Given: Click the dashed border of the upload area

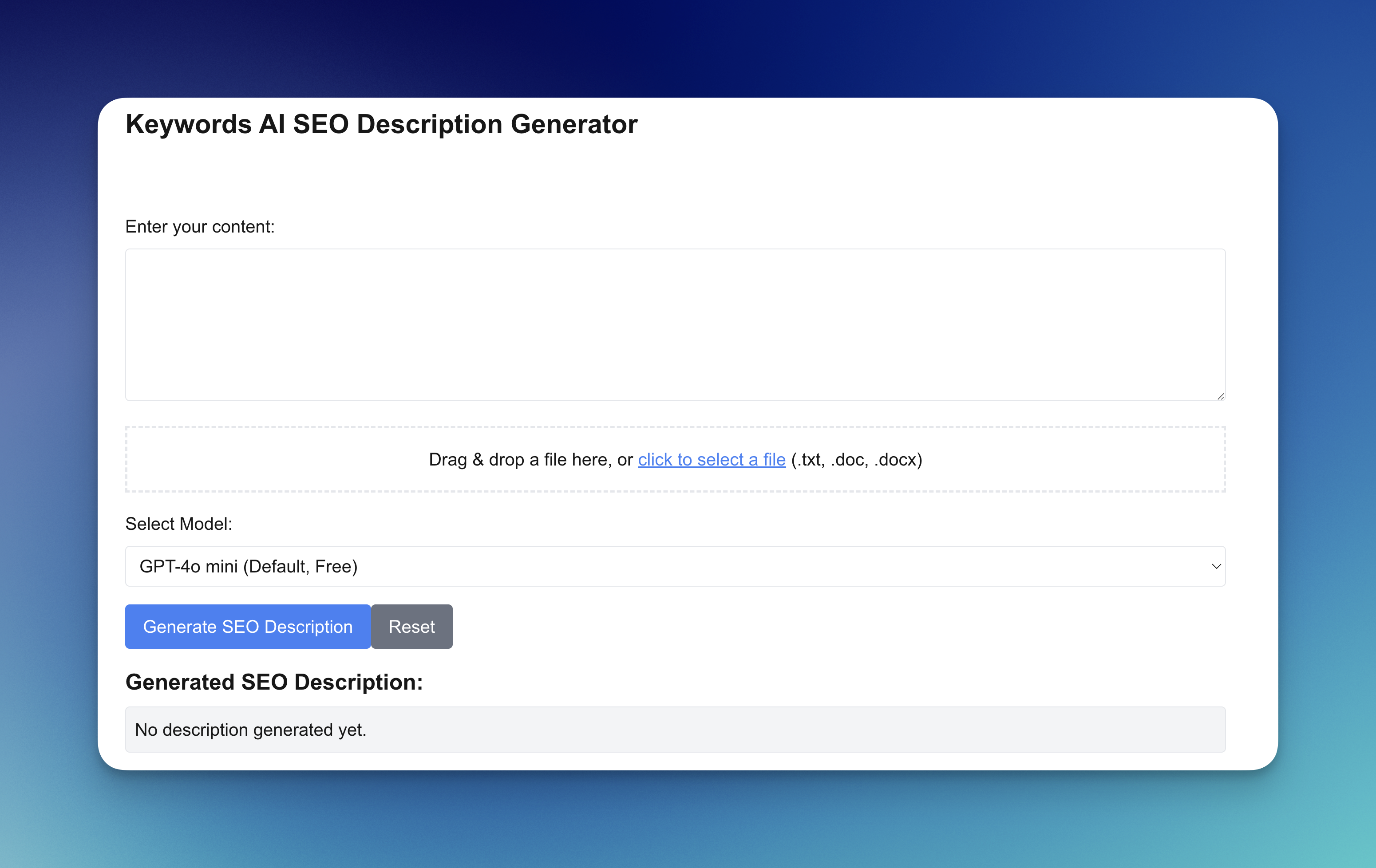Looking at the screenshot, I should (x=674, y=427).
